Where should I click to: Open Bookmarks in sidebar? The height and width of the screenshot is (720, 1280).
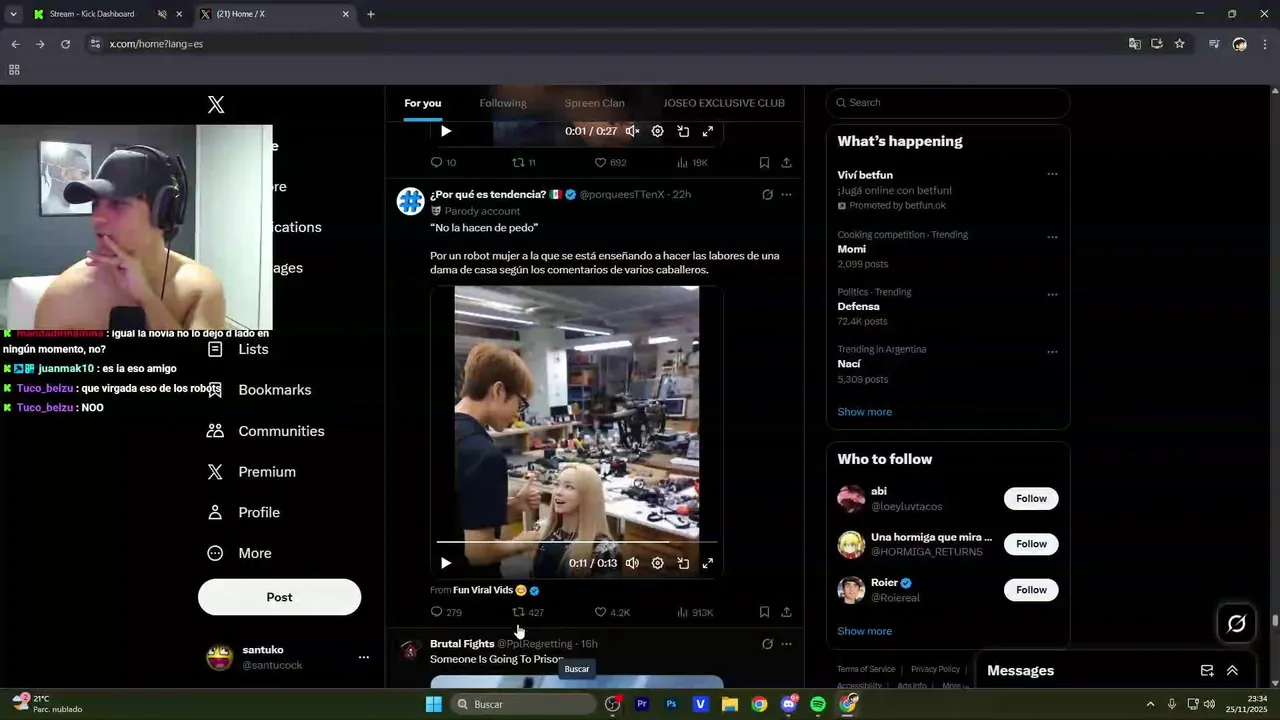tap(260, 390)
